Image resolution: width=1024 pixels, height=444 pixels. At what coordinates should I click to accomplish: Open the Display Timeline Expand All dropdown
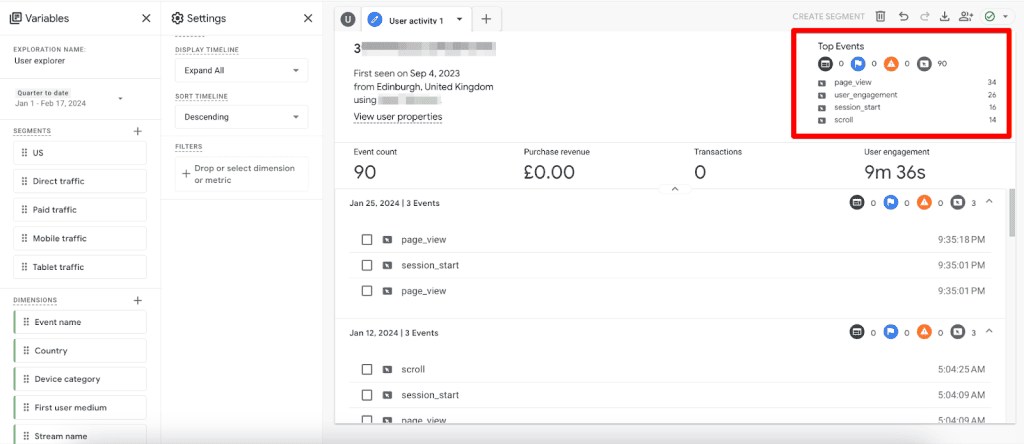[x=242, y=70]
